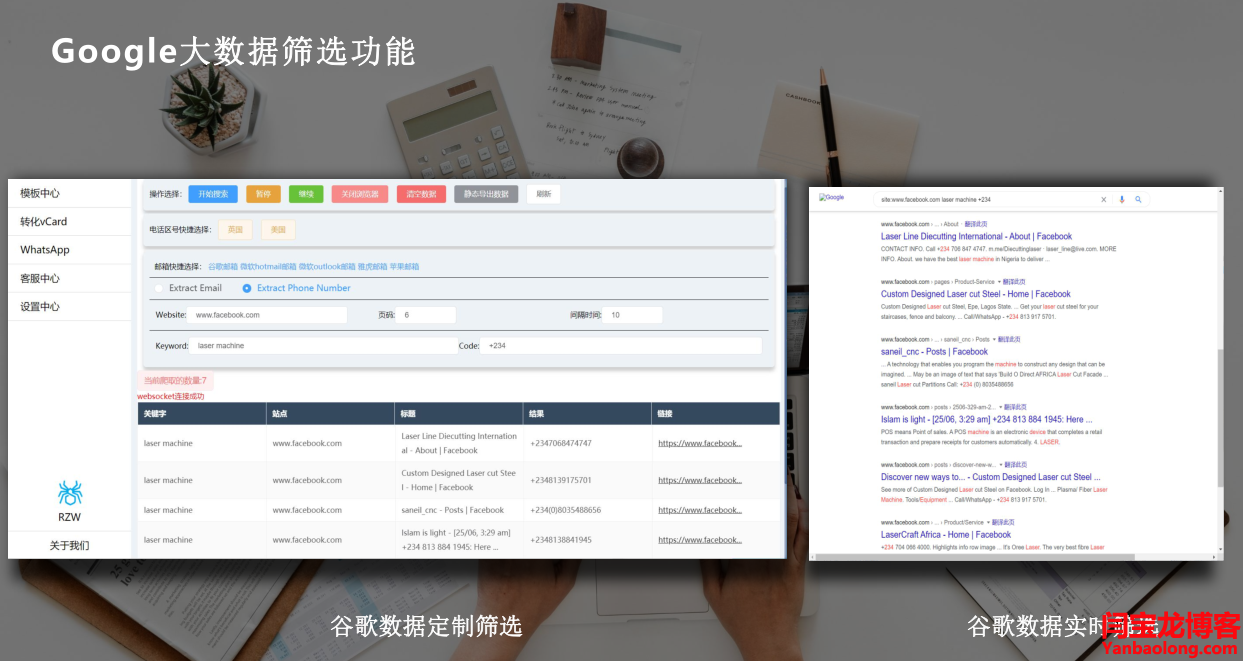The width and height of the screenshot is (1243, 661).
Task: Open 模板中心 in the sidebar
Action: click(x=40, y=193)
